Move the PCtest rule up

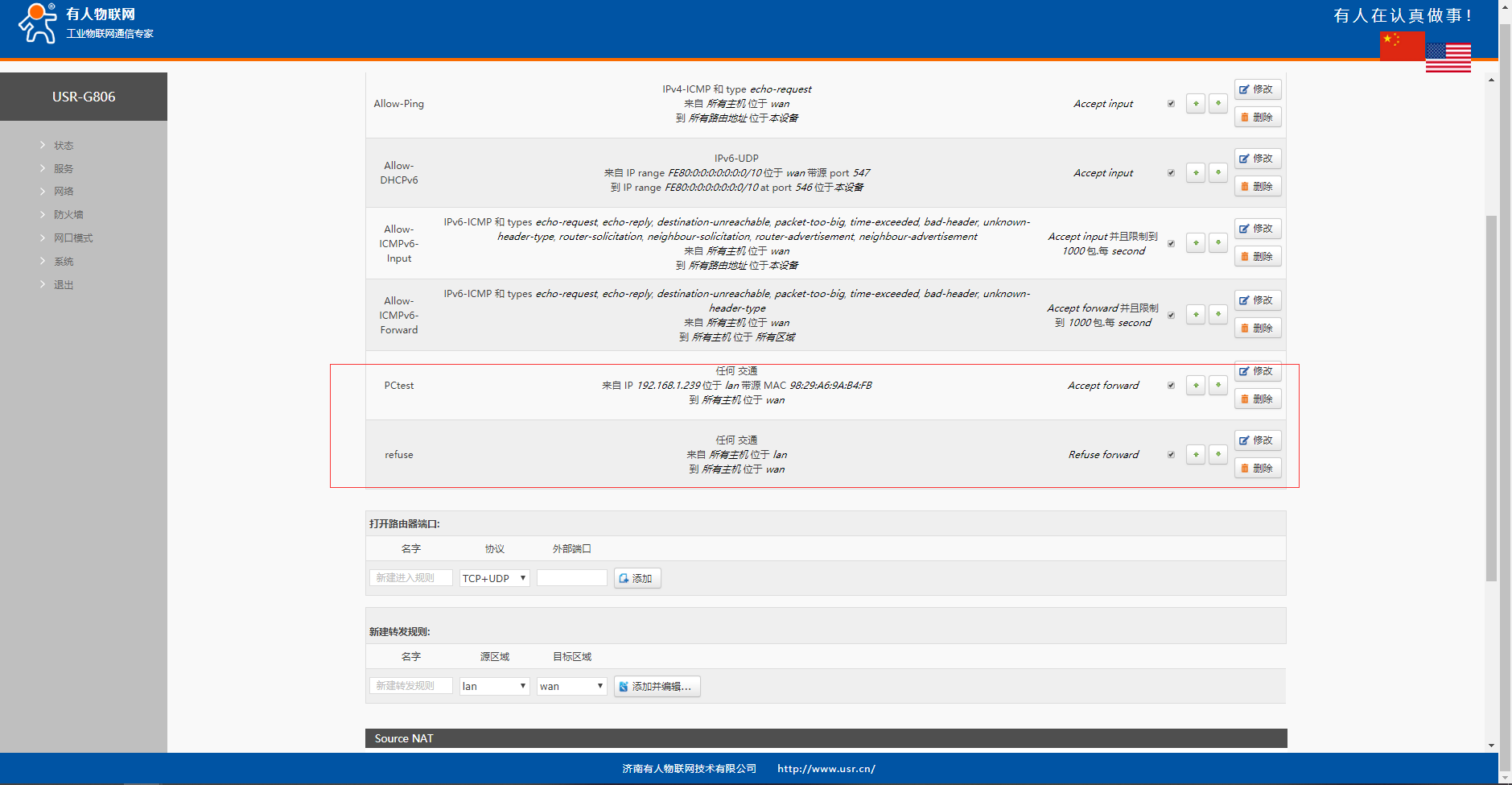(1195, 386)
